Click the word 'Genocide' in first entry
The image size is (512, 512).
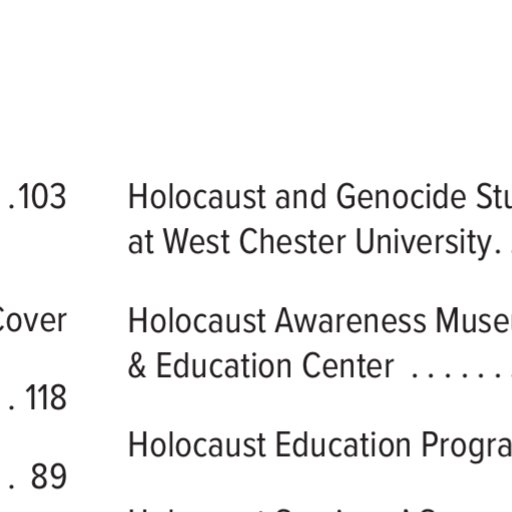(401, 197)
